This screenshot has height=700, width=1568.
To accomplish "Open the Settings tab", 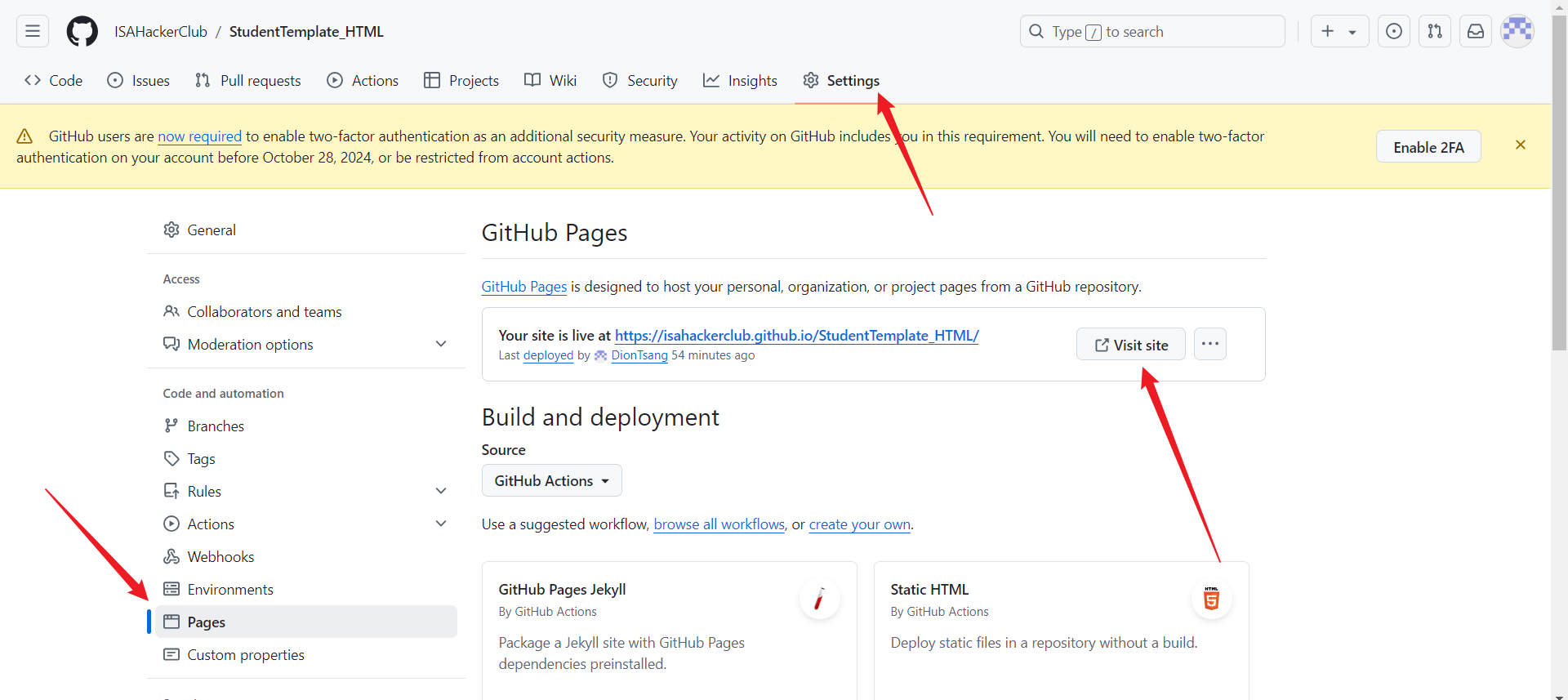I will pos(841,80).
